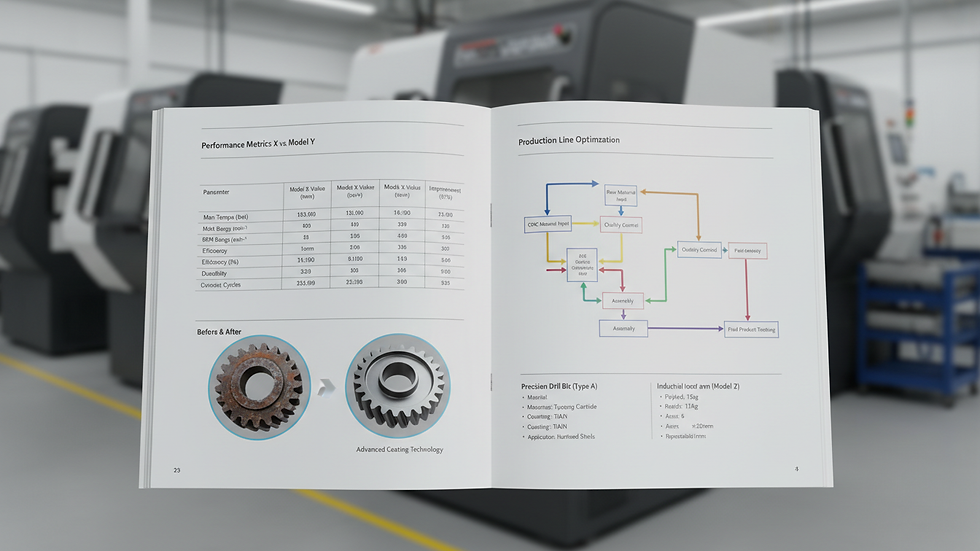This screenshot has height=551, width=980.
Task: Select the Raw Material flowchart box
Action: pos(621,196)
